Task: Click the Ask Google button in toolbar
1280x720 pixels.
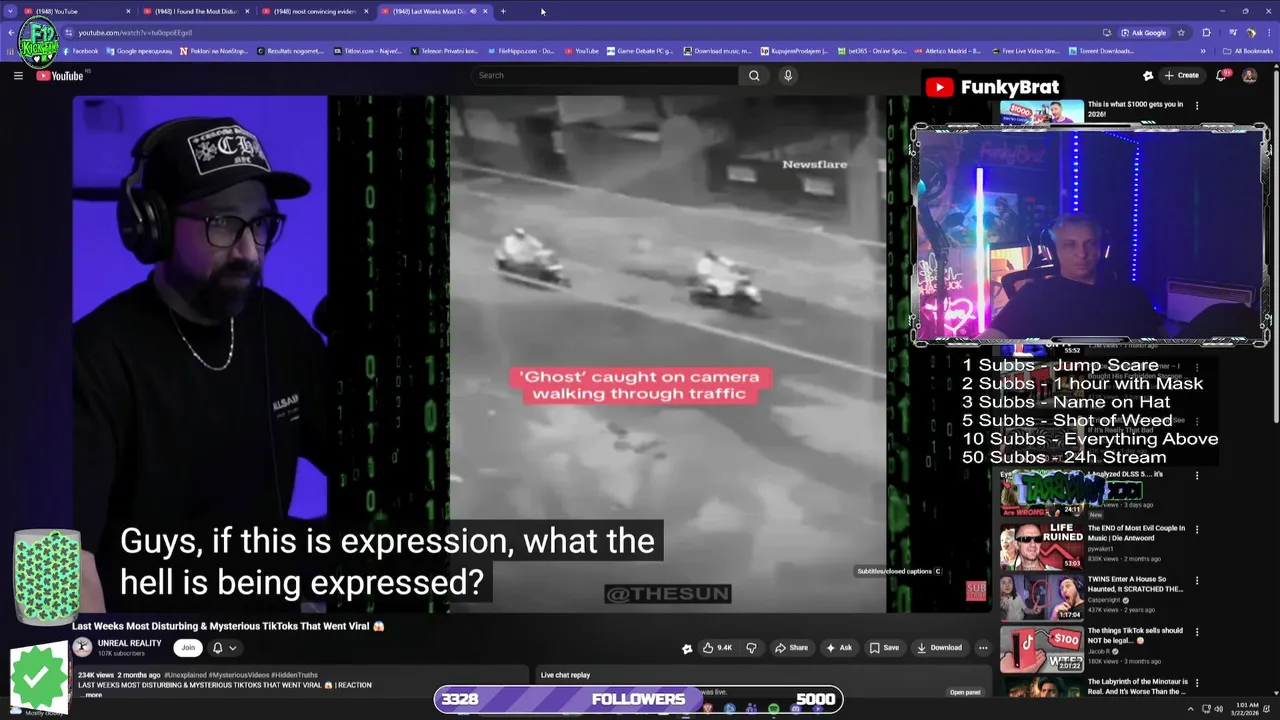Action: pyautogui.click(x=1143, y=32)
